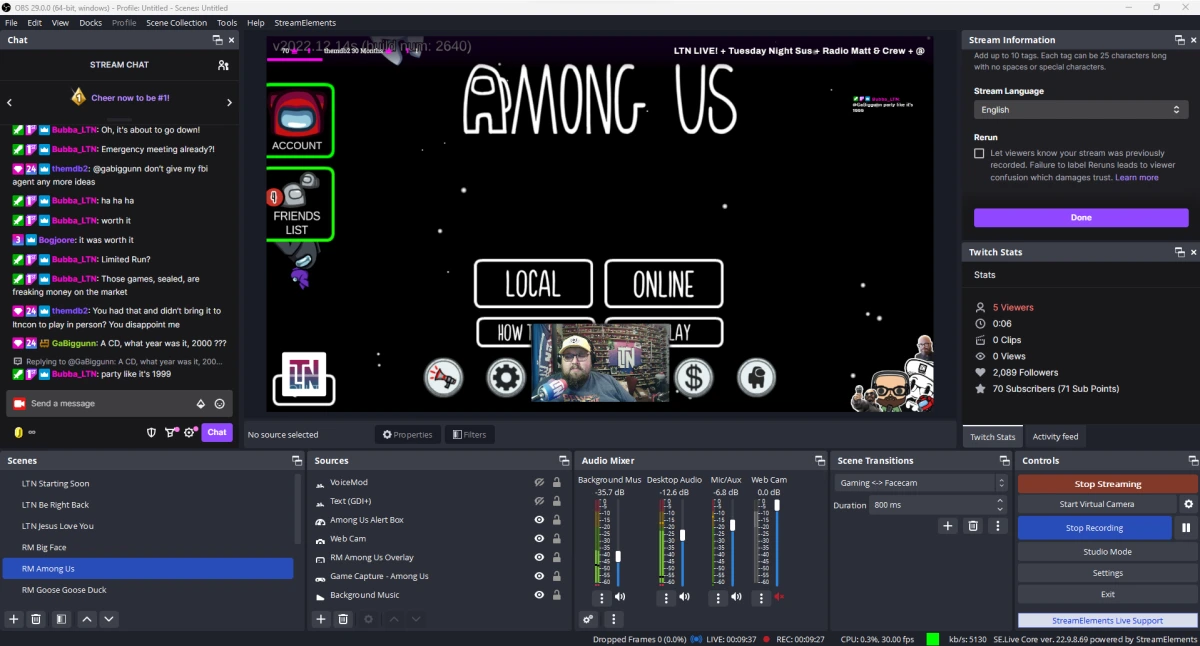The height and width of the screenshot is (646, 1200).
Task: Show the VoiceMod source
Action: [x=539, y=482]
